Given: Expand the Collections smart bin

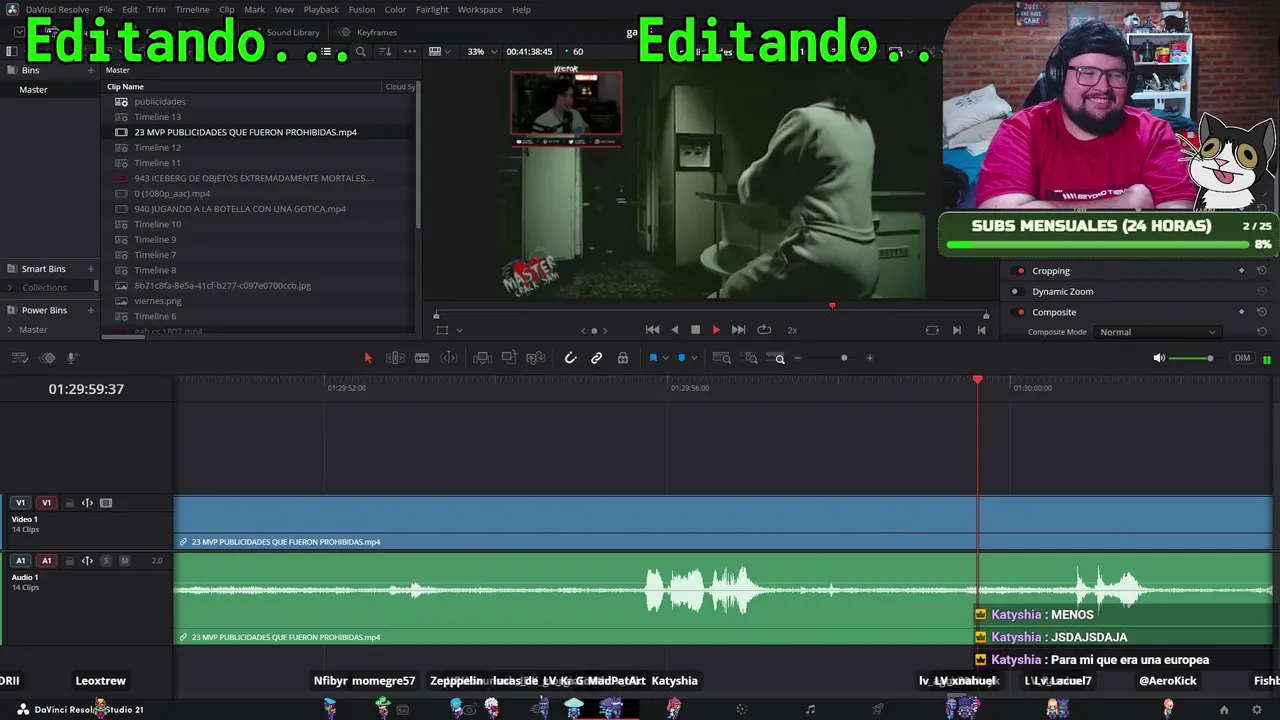Looking at the screenshot, I should click(x=11, y=288).
